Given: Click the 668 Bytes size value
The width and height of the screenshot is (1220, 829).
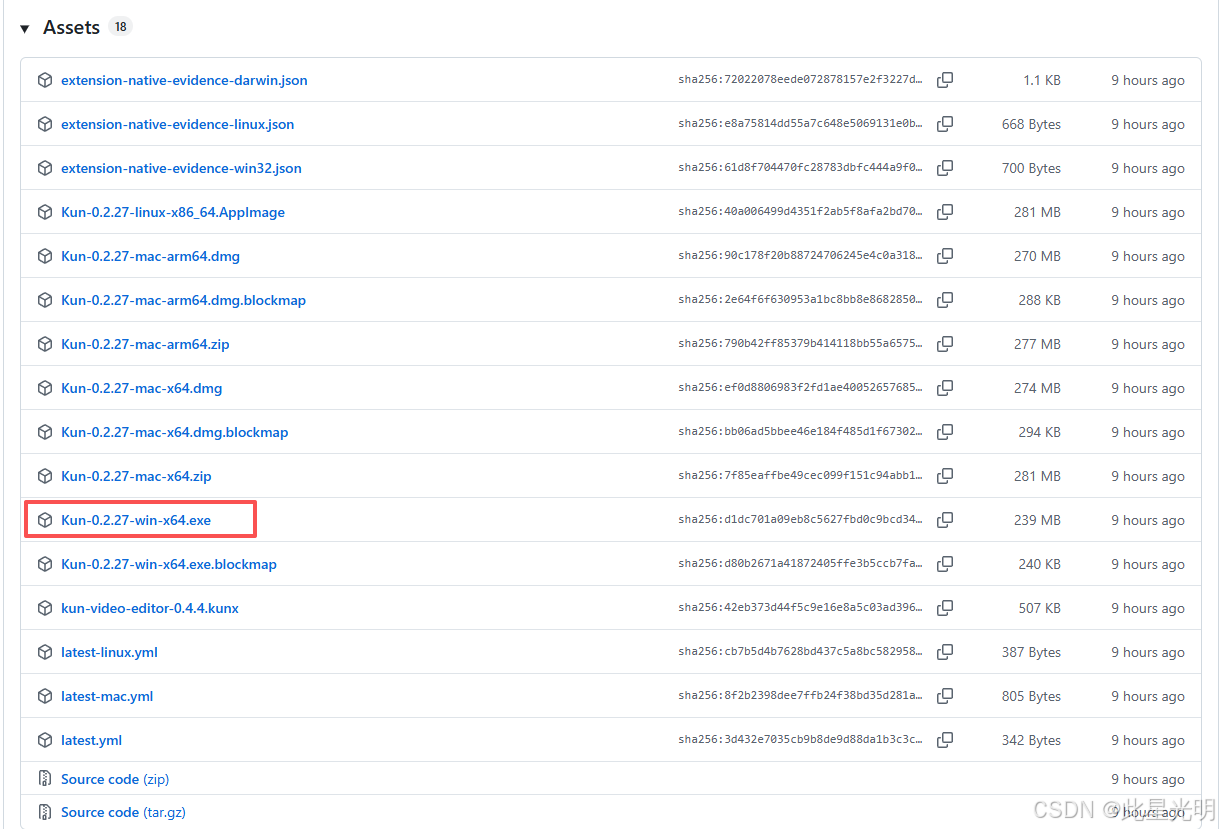Looking at the screenshot, I should [1031, 124].
